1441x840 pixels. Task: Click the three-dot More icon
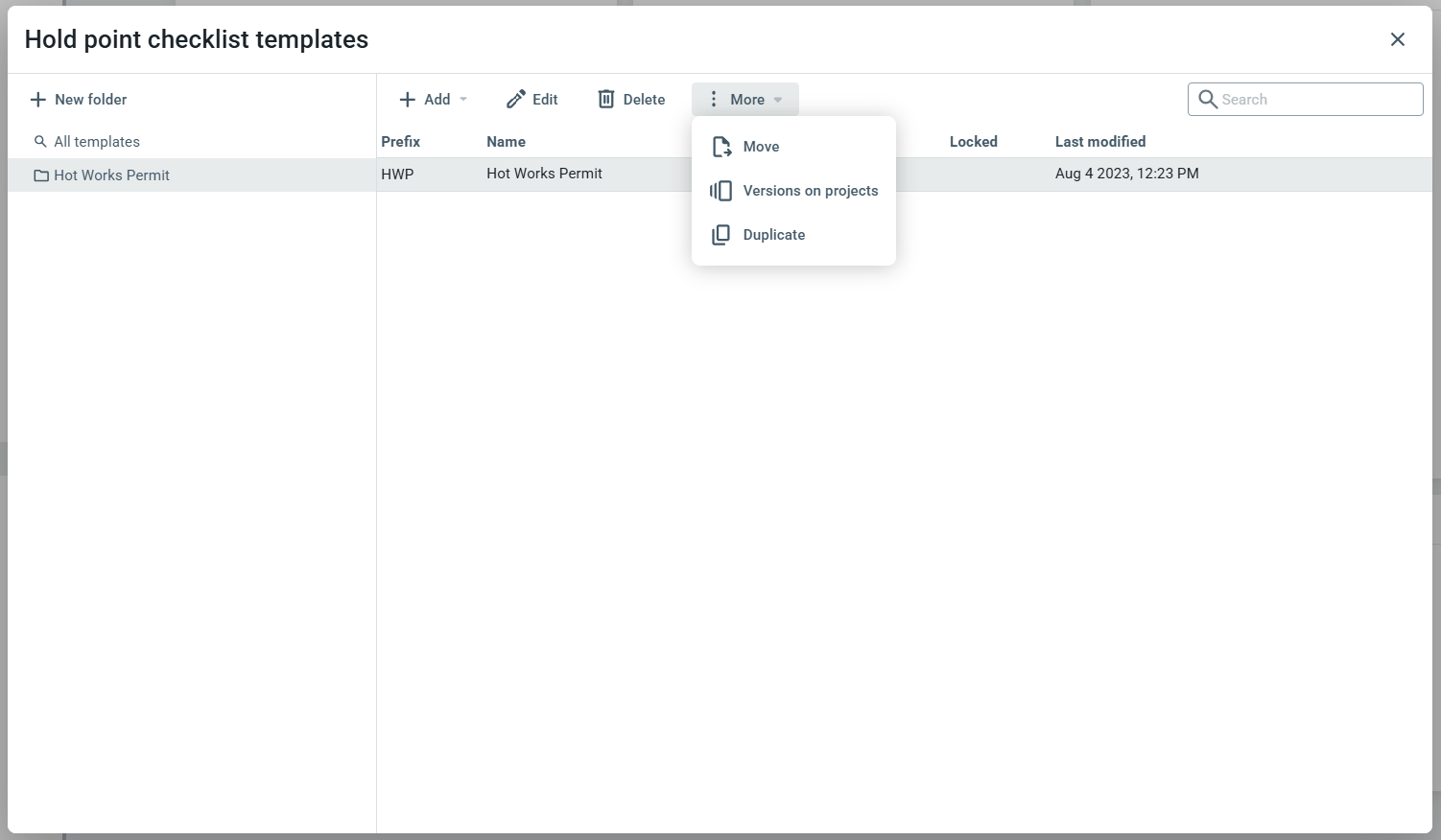tap(713, 100)
